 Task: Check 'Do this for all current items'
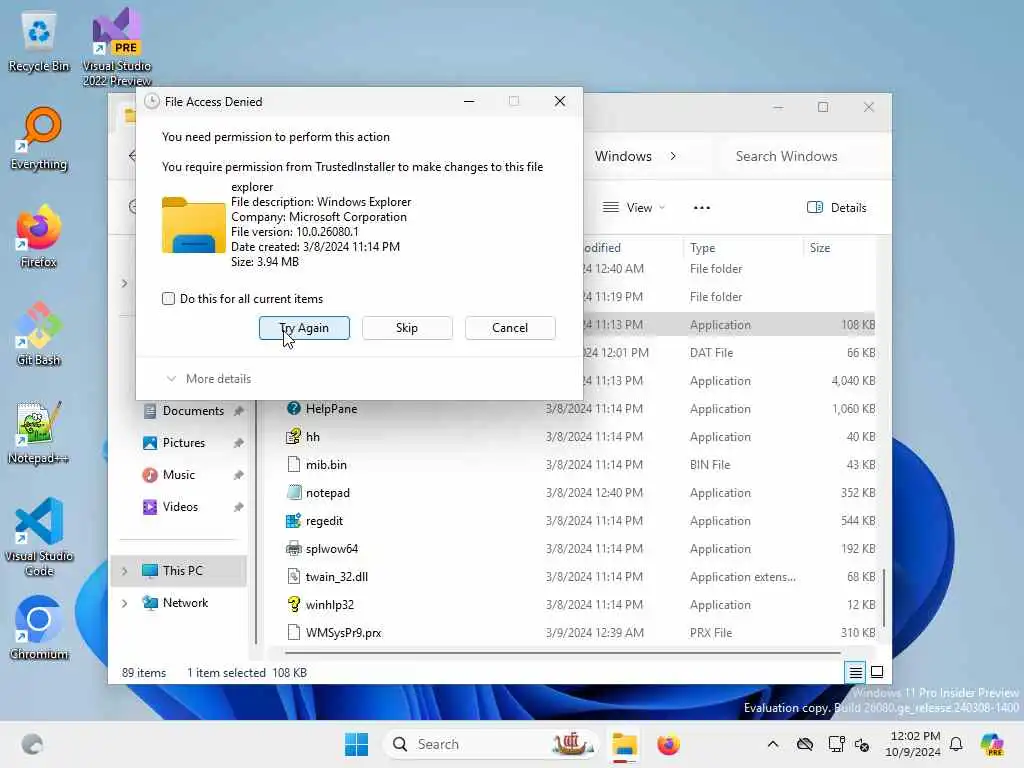click(x=168, y=298)
